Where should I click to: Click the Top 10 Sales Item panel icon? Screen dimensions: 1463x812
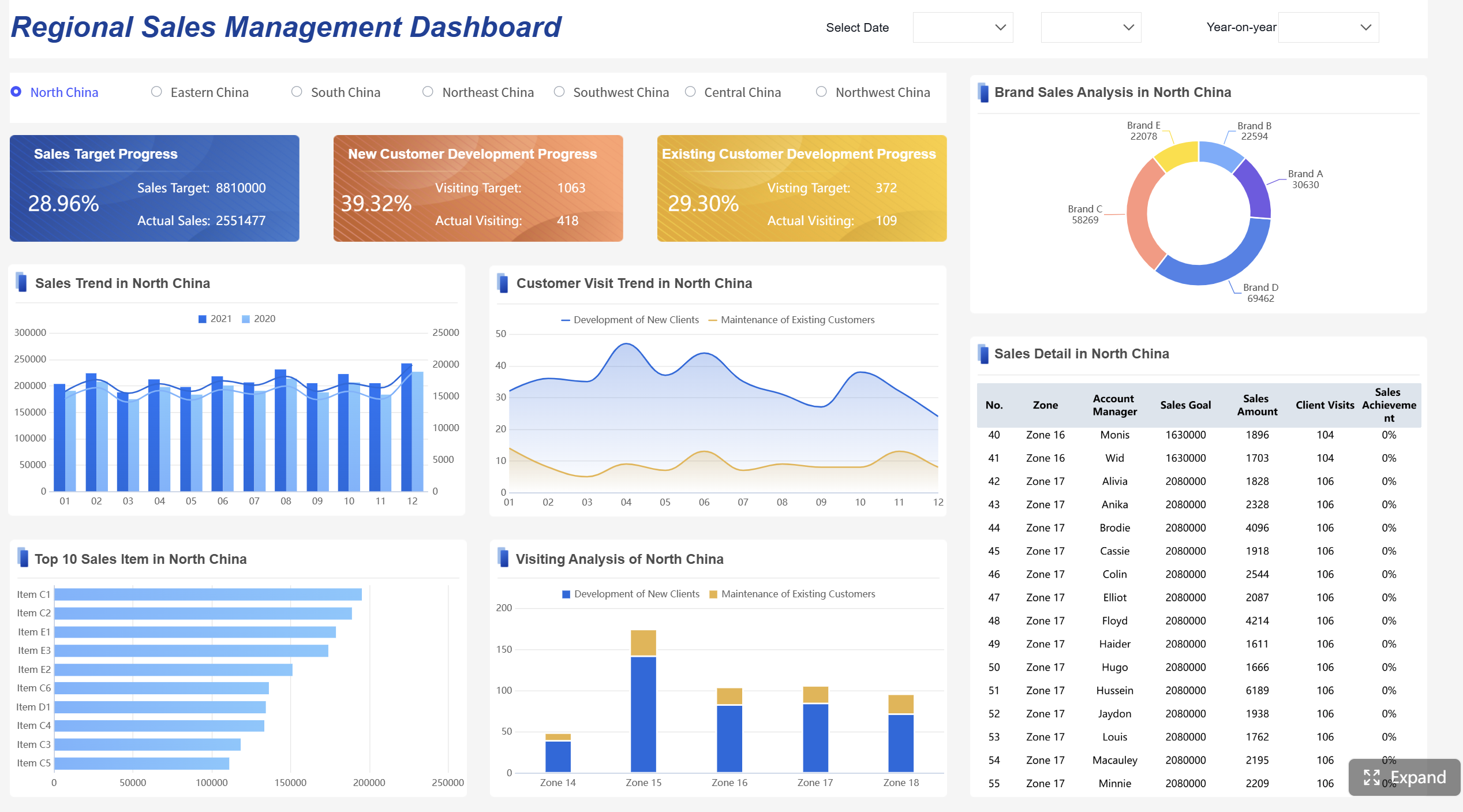tap(21, 559)
